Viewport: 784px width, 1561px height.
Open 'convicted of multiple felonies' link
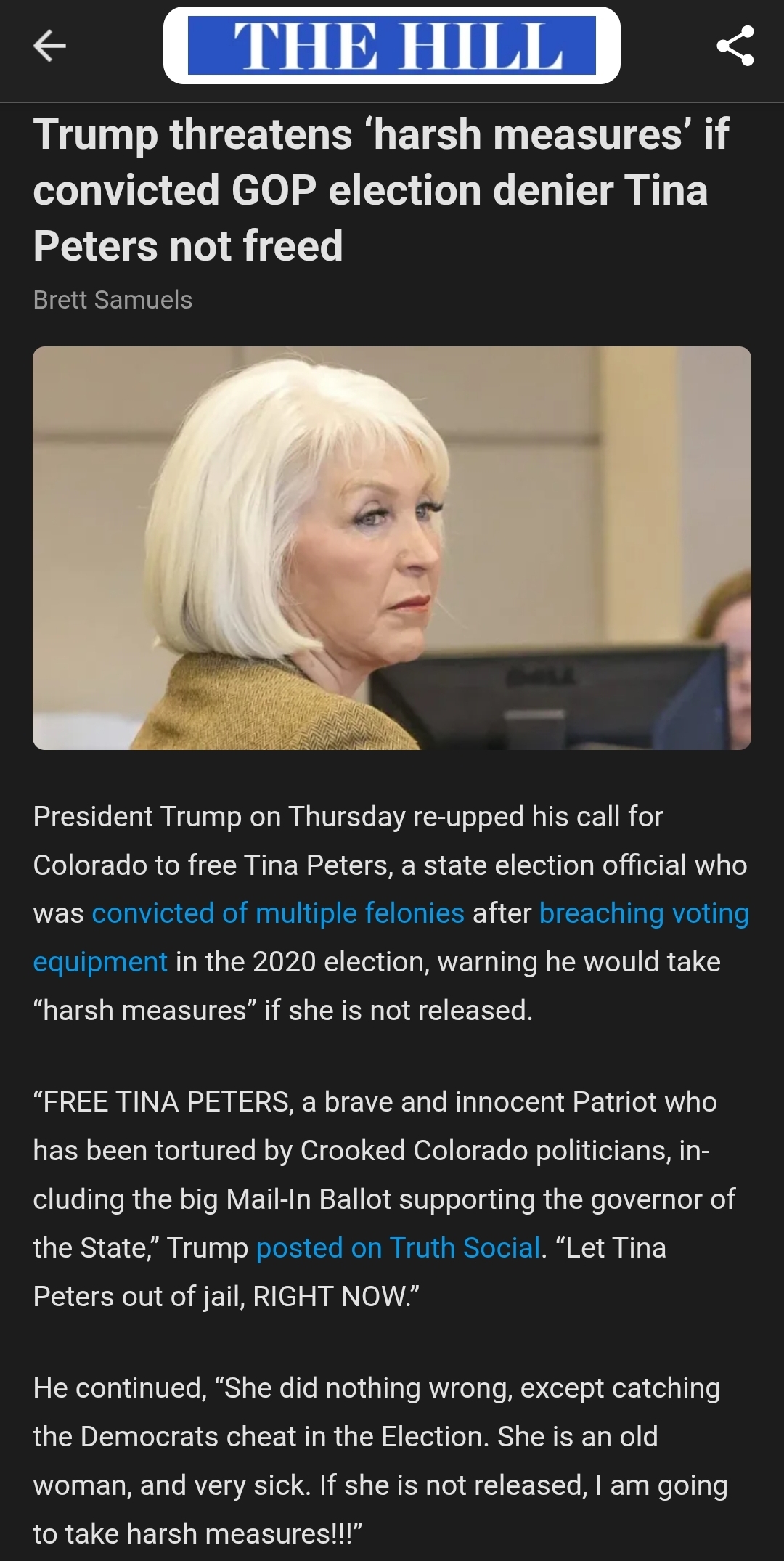pos(278,913)
